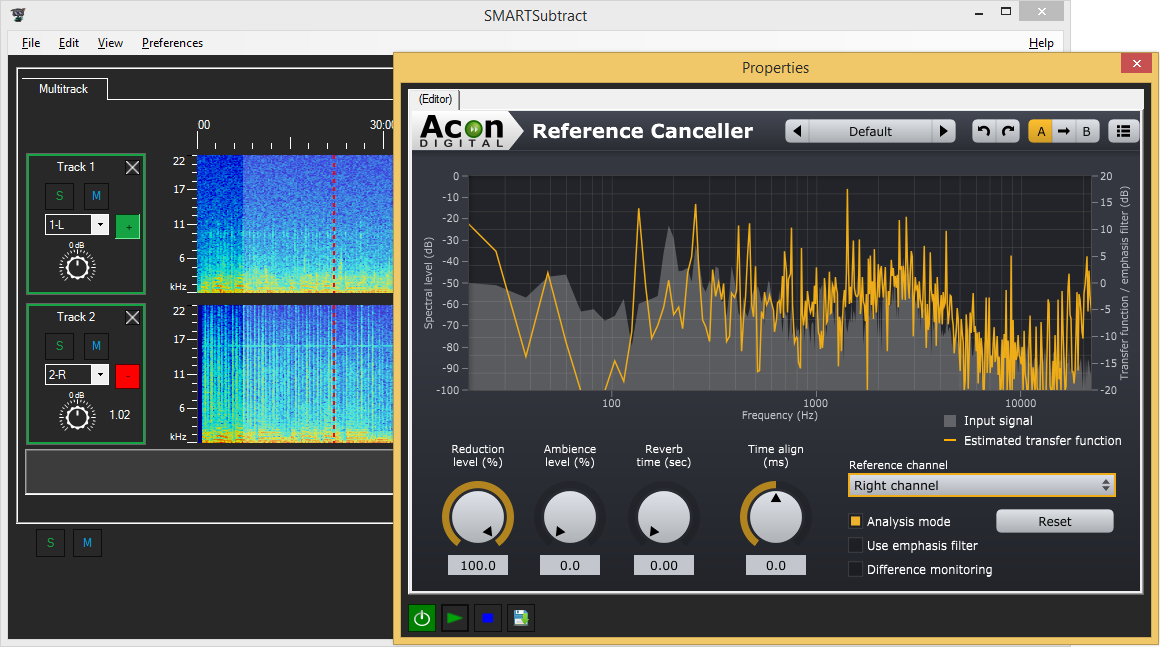Toggle the green power bypass button
Screen dimensions: 1160x647
coord(422,618)
